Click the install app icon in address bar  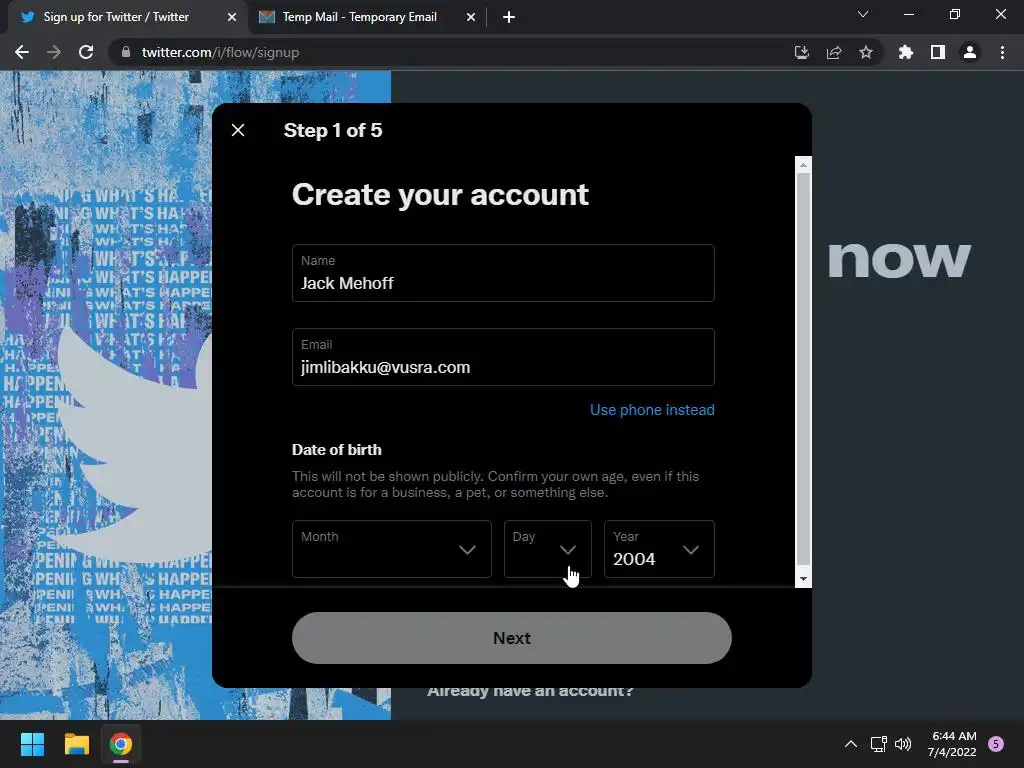(801, 52)
